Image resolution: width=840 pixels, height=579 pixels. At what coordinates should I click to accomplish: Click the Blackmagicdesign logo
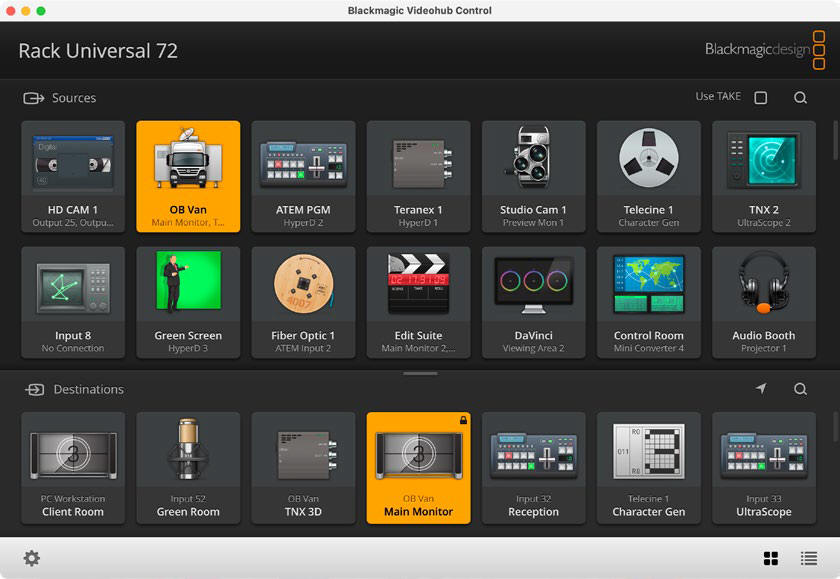coord(765,50)
